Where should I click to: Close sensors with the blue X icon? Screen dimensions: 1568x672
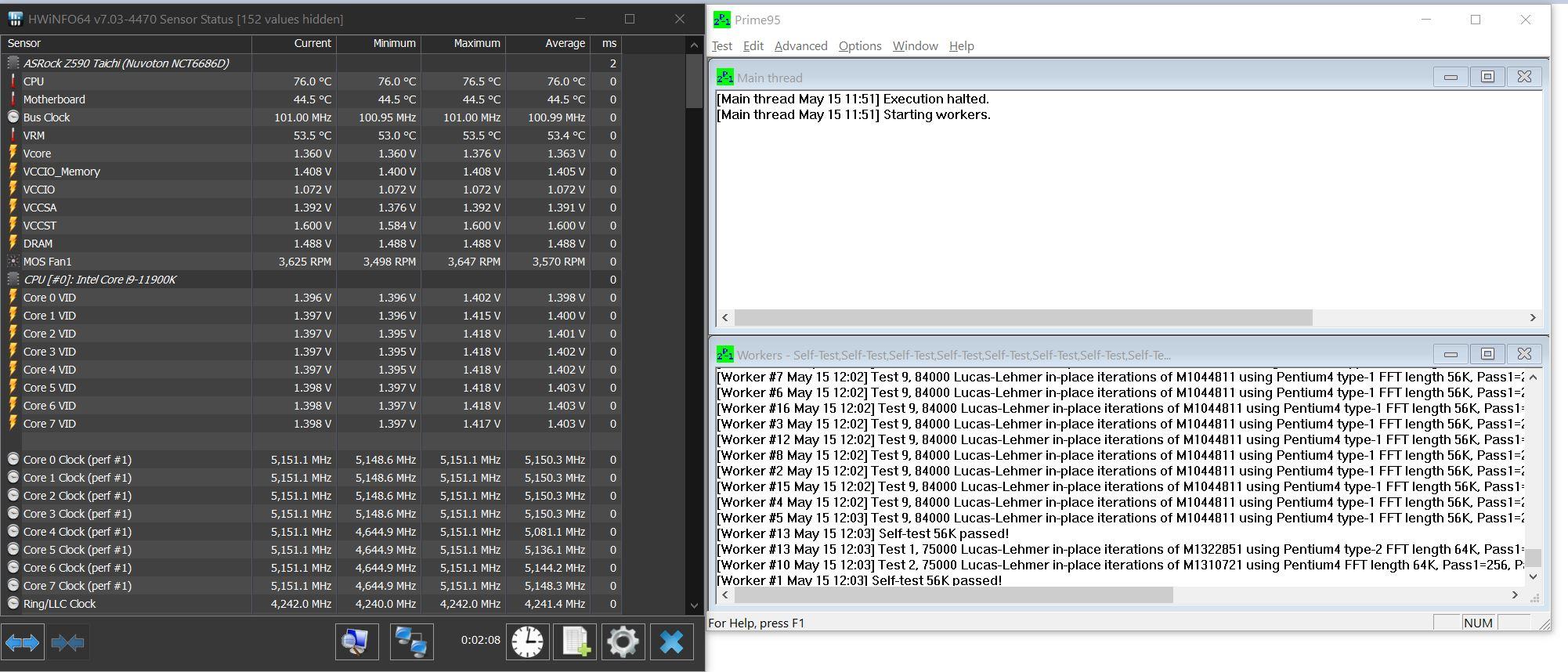[672, 642]
